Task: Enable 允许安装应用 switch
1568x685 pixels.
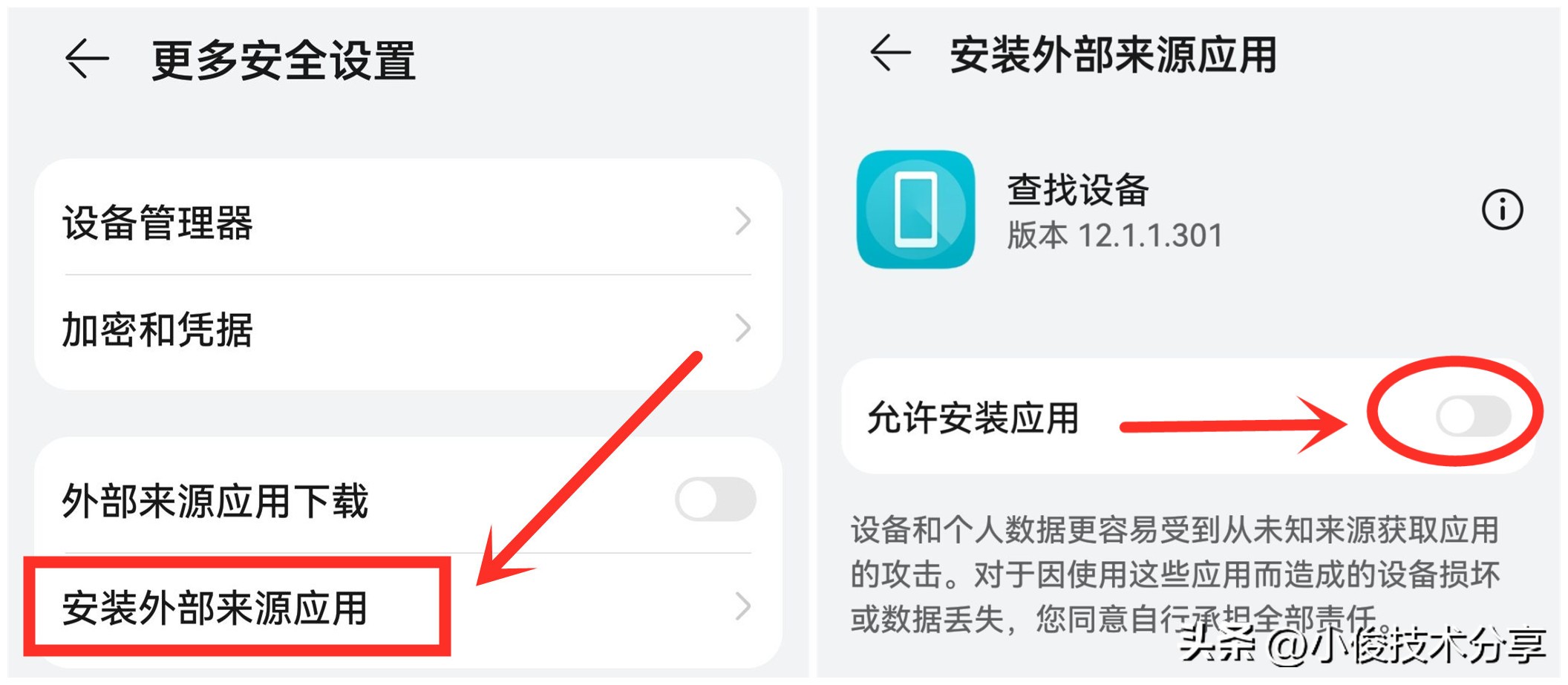Action: click(x=1473, y=416)
